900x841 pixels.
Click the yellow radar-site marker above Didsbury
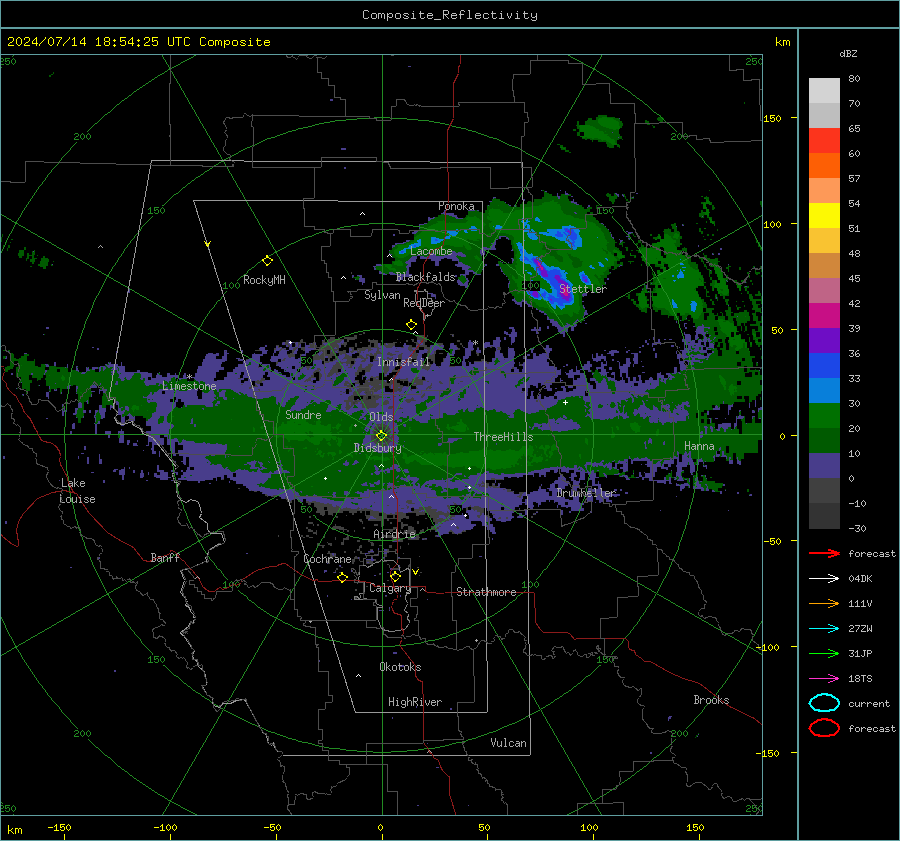pyautogui.click(x=382, y=436)
